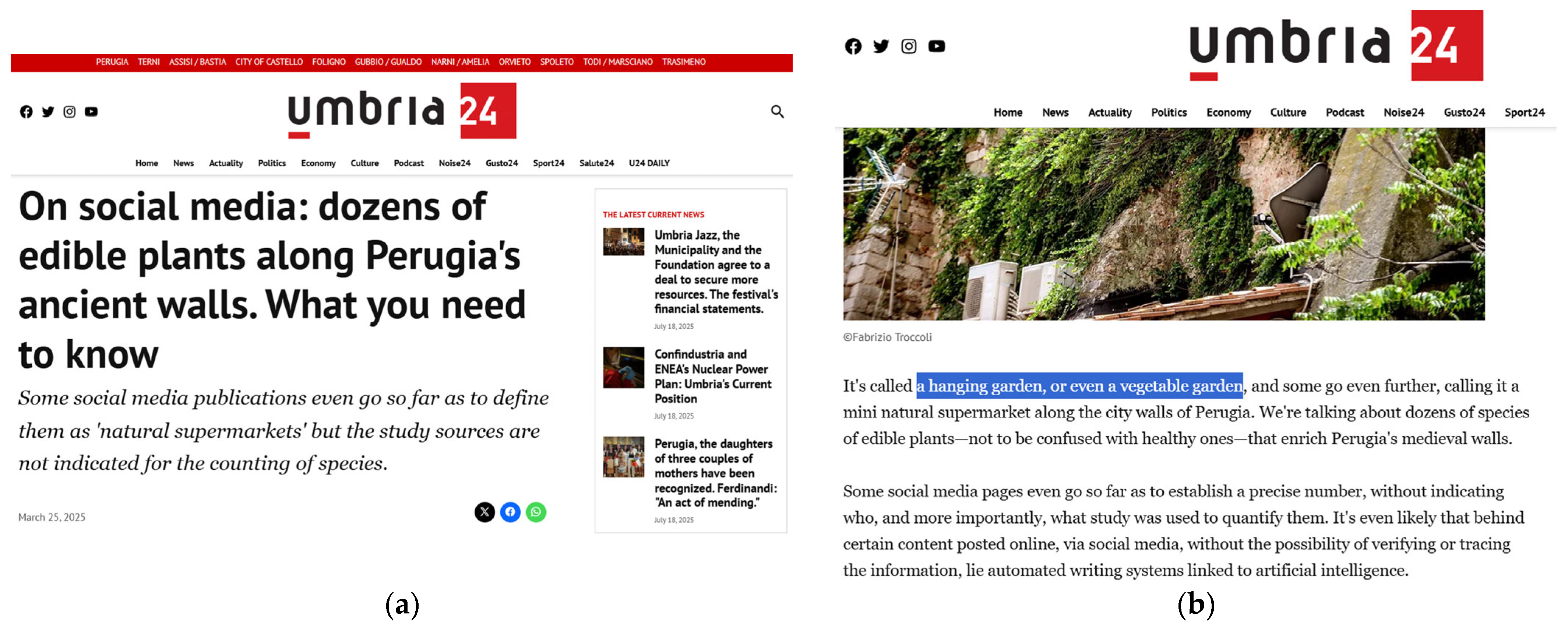Image resolution: width=1568 pixels, height=630 pixels.
Task: Open Sport24 in left page navigation
Action: 549,163
